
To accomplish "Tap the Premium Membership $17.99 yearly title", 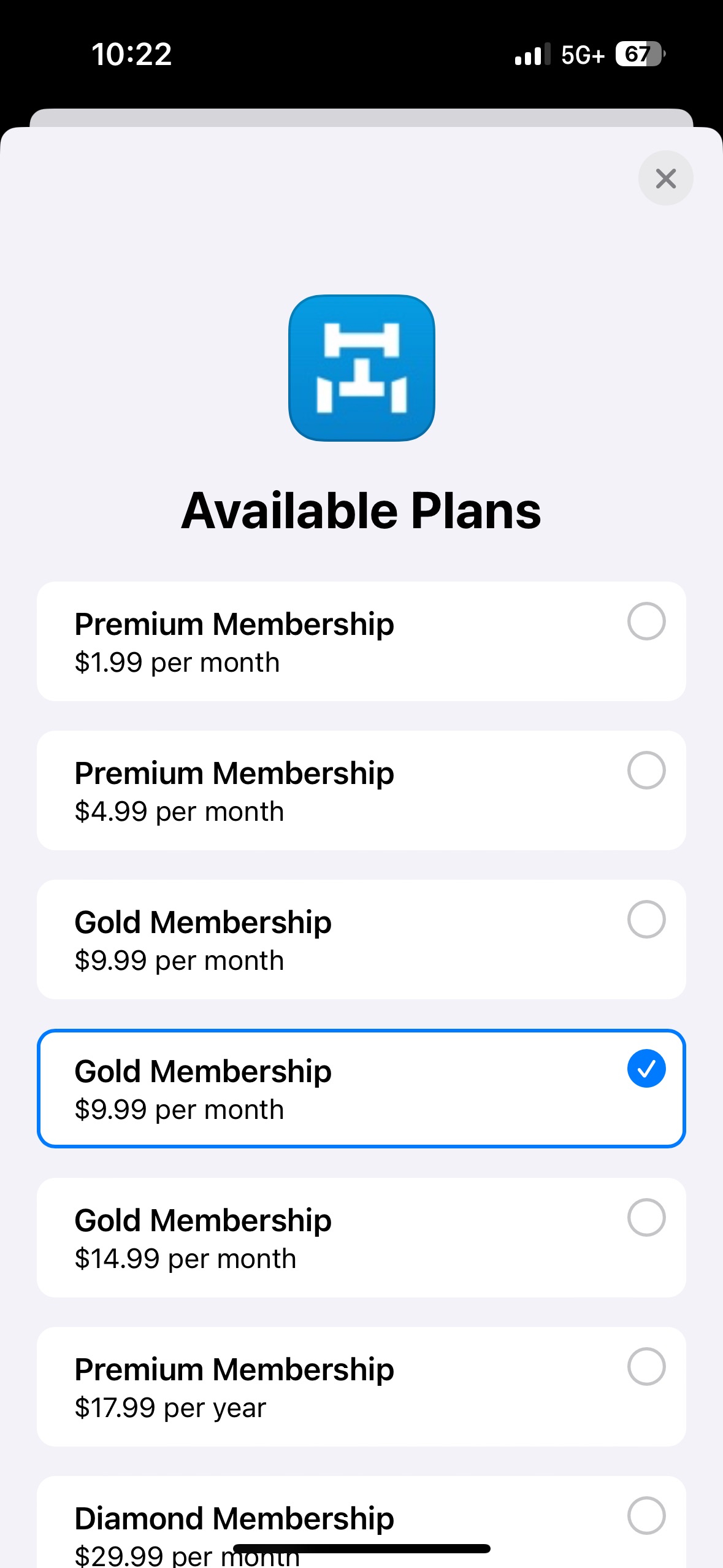I will pos(234,1370).
